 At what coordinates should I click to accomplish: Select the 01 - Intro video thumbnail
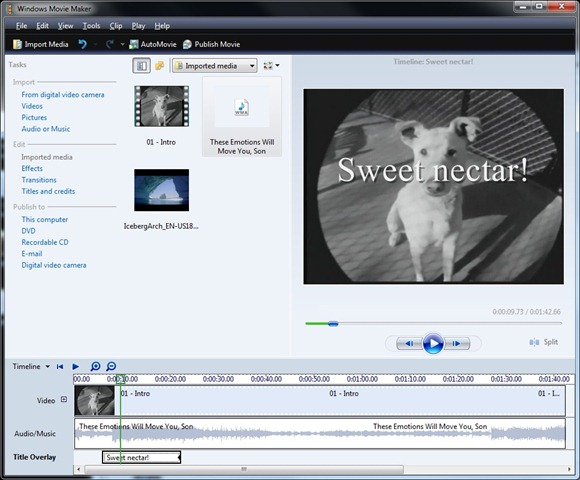pos(161,107)
